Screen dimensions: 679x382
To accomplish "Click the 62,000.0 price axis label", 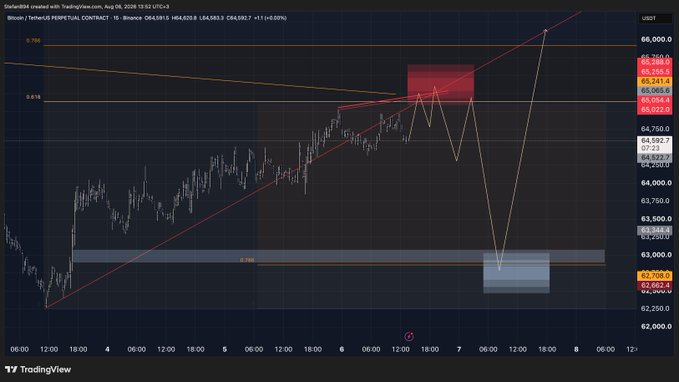I will click(x=656, y=327).
